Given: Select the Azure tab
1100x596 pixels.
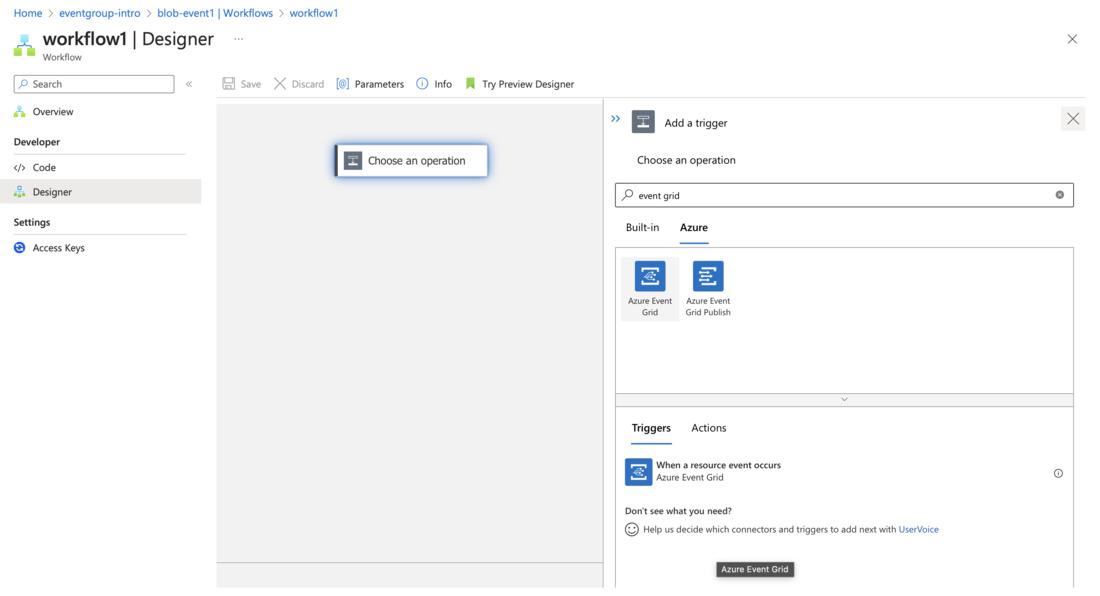Looking at the screenshot, I should 694,227.
